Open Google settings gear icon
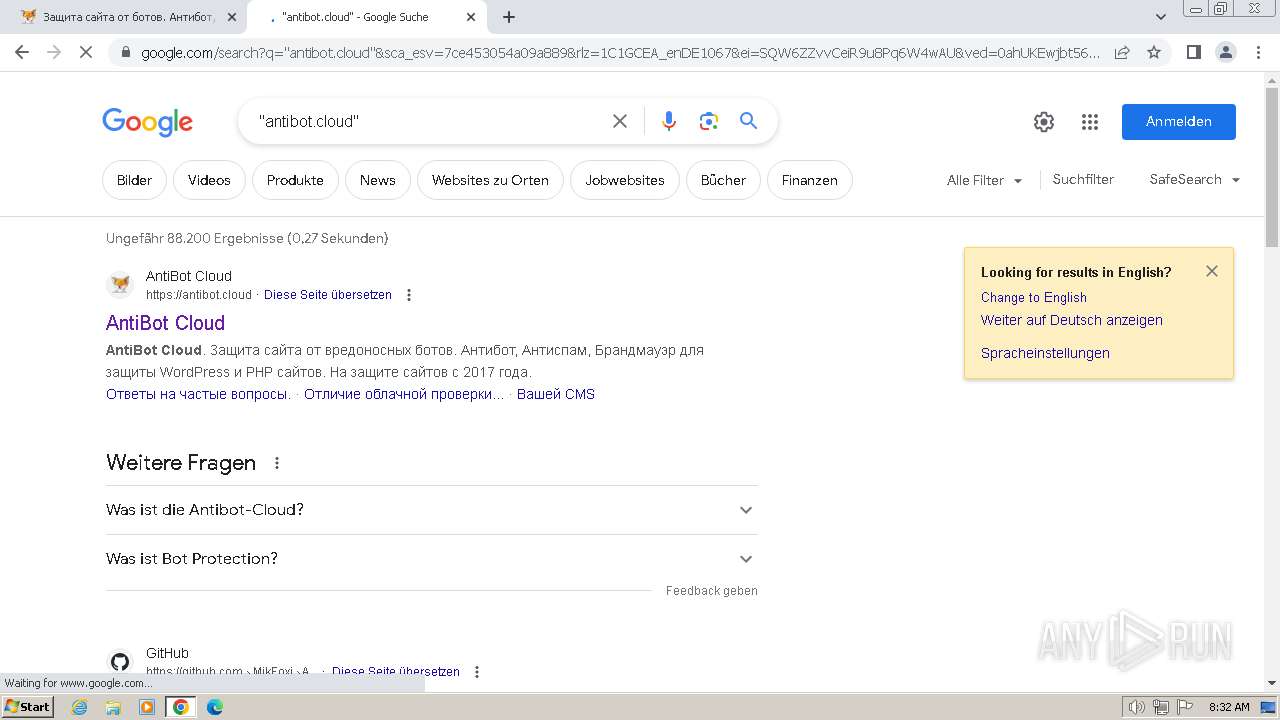Screen dimensions: 1280x720 point(1044,122)
